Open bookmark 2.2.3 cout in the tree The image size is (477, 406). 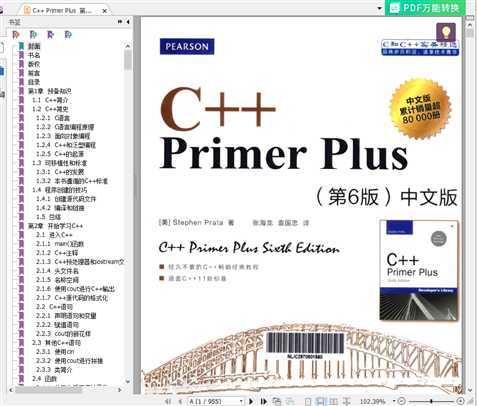point(63,334)
